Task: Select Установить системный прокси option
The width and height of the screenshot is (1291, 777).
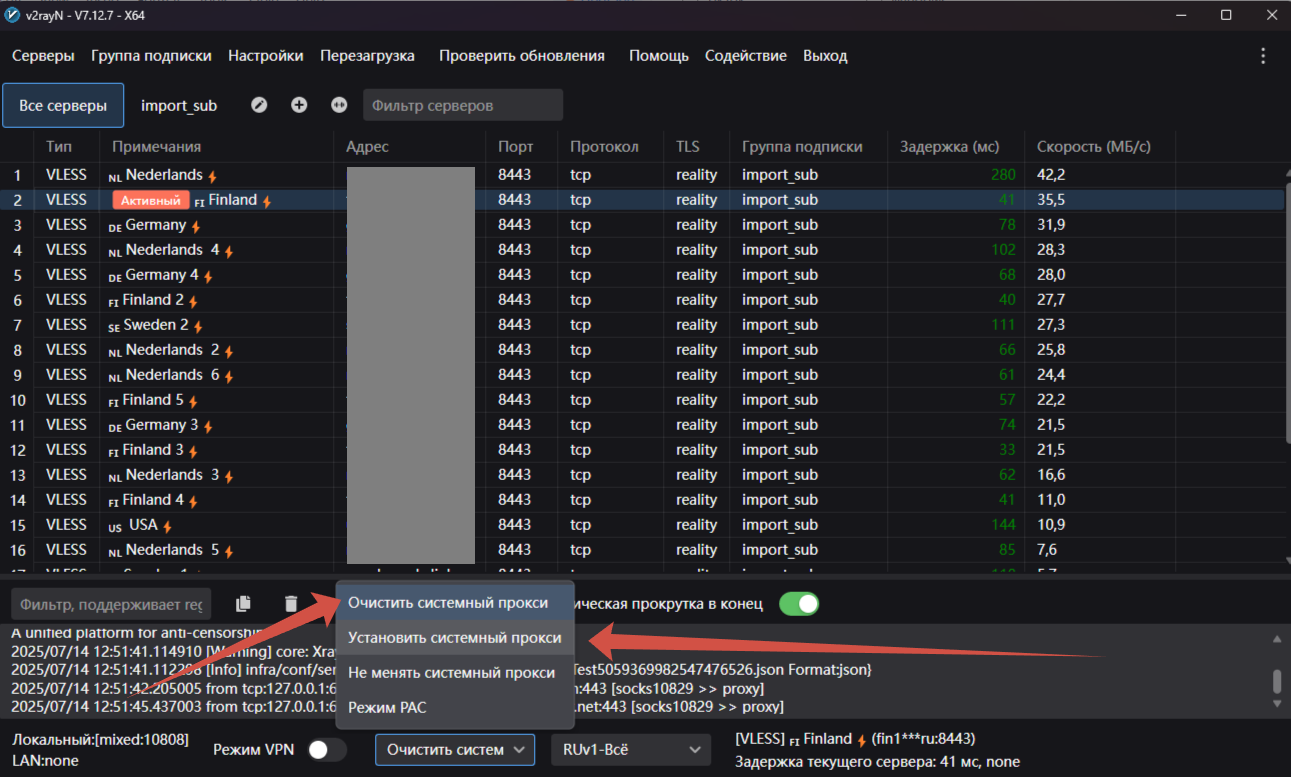Action: tap(455, 637)
